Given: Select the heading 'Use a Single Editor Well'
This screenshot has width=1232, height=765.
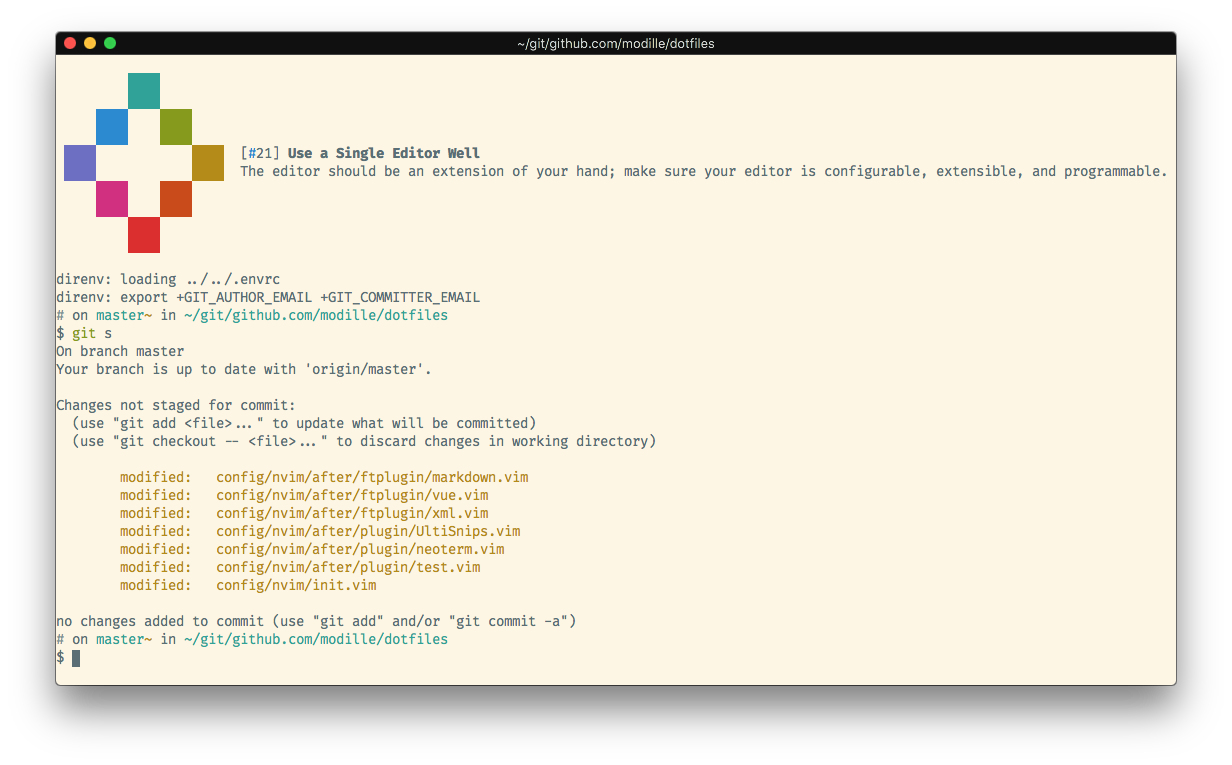Looking at the screenshot, I should (x=384, y=153).
